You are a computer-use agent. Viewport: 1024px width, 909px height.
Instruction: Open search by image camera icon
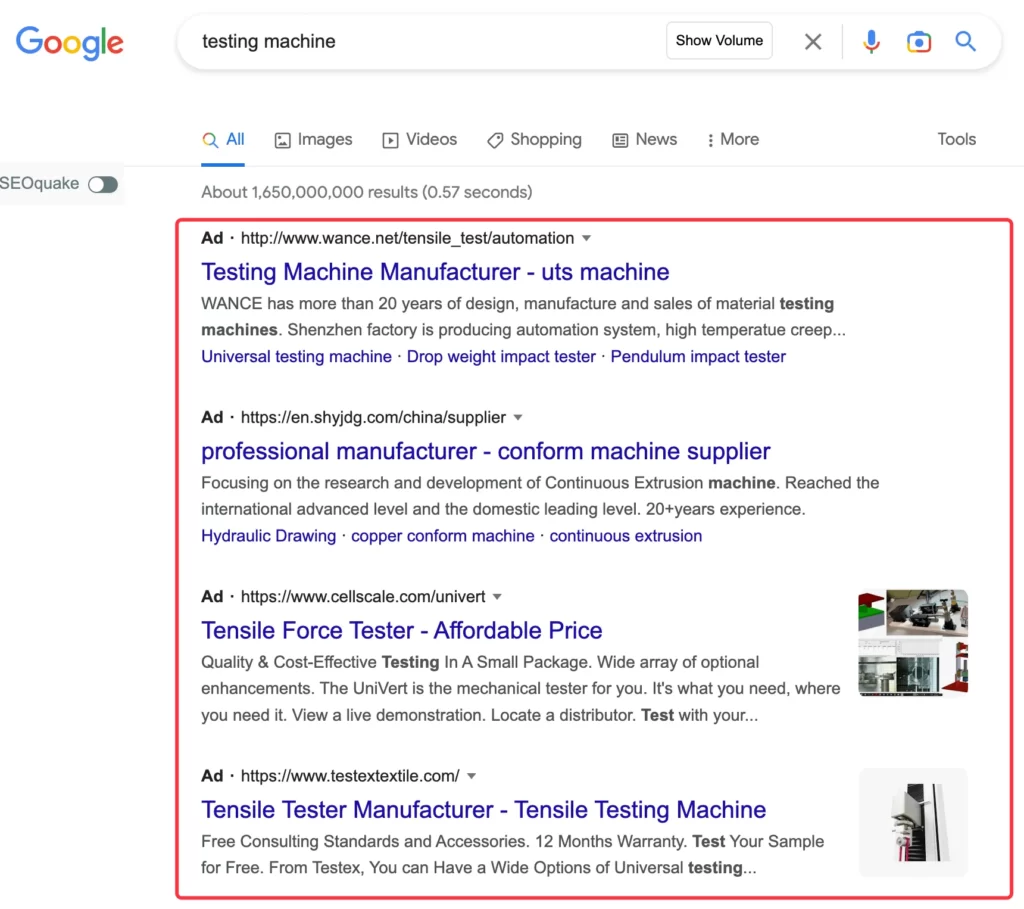click(x=918, y=42)
